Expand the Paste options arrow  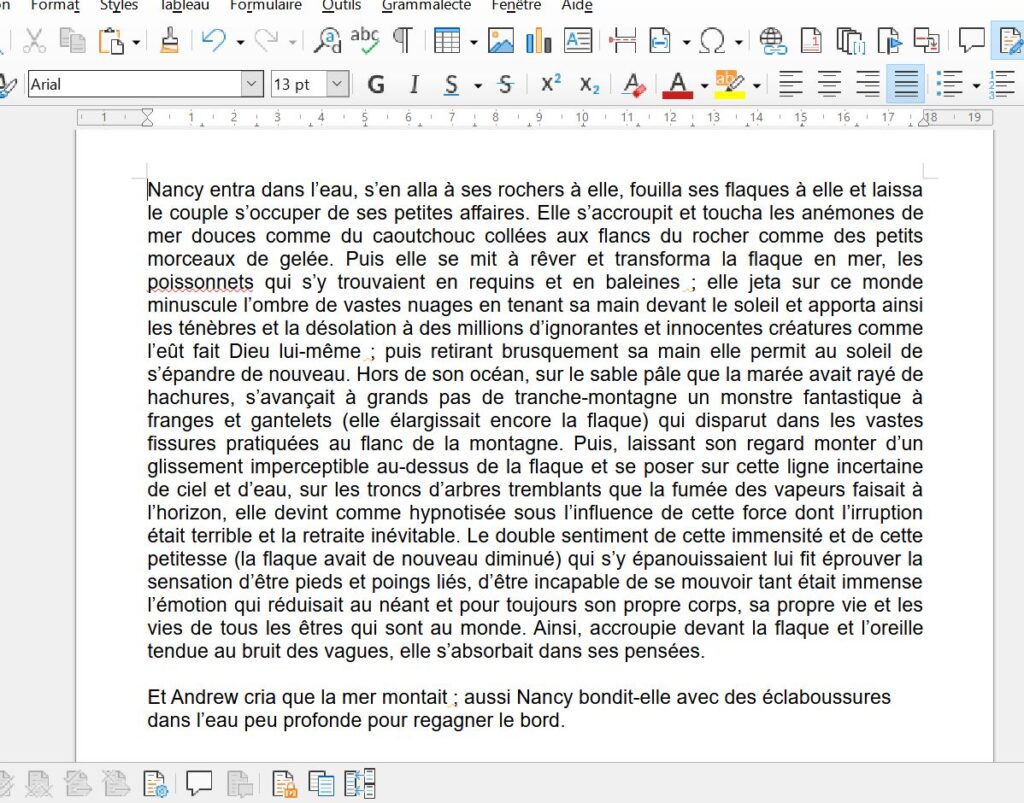point(136,42)
